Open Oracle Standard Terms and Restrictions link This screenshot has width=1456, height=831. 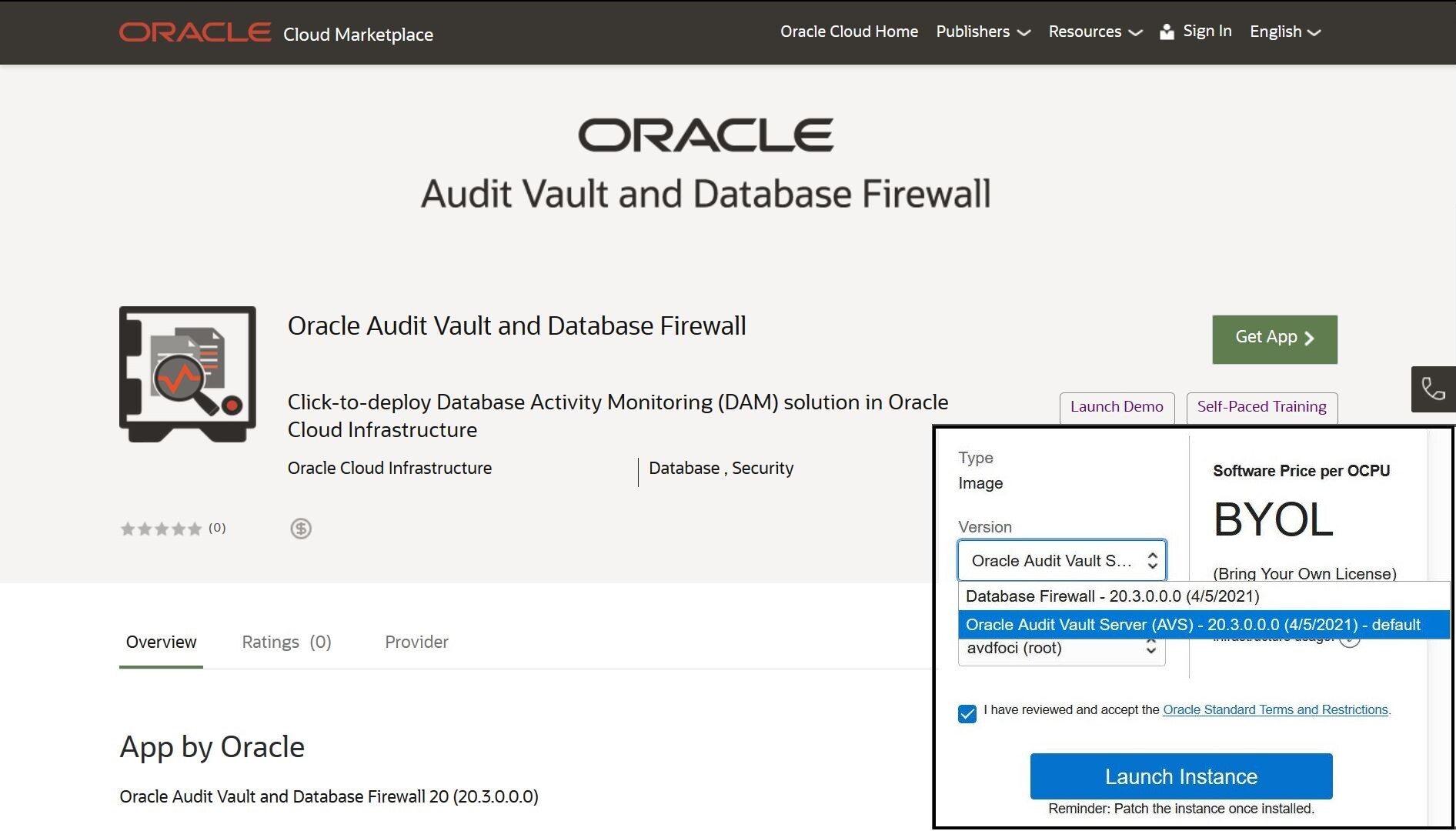[1275, 709]
